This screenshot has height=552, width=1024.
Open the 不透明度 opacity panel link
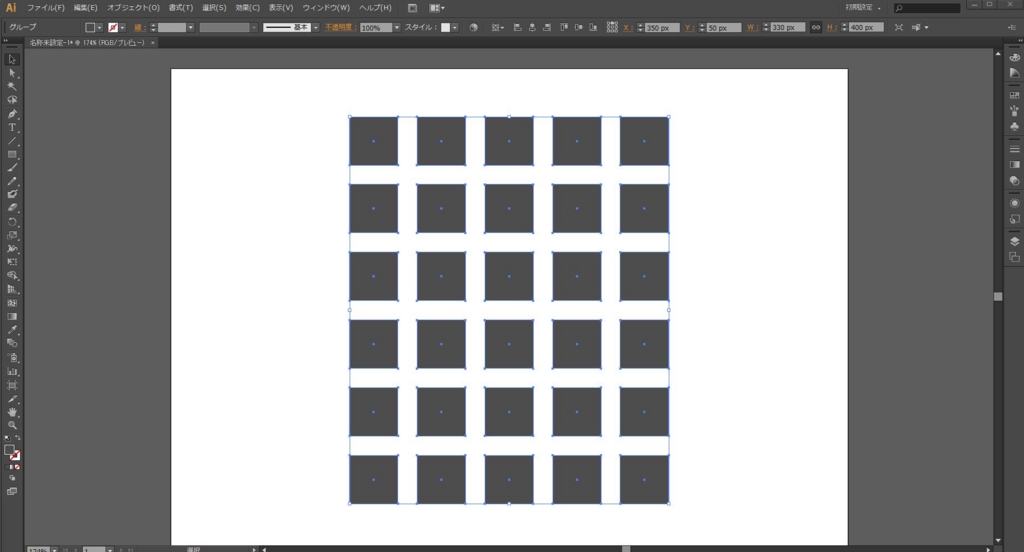pyautogui.click(x=339, y=27)
